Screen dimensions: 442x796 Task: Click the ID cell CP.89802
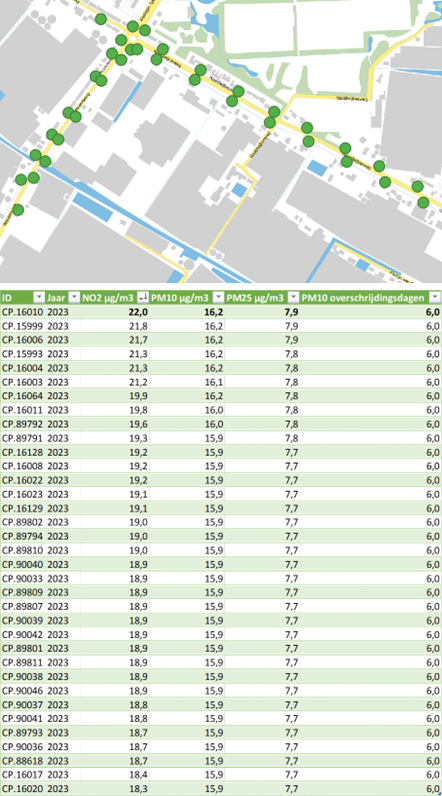23,522
